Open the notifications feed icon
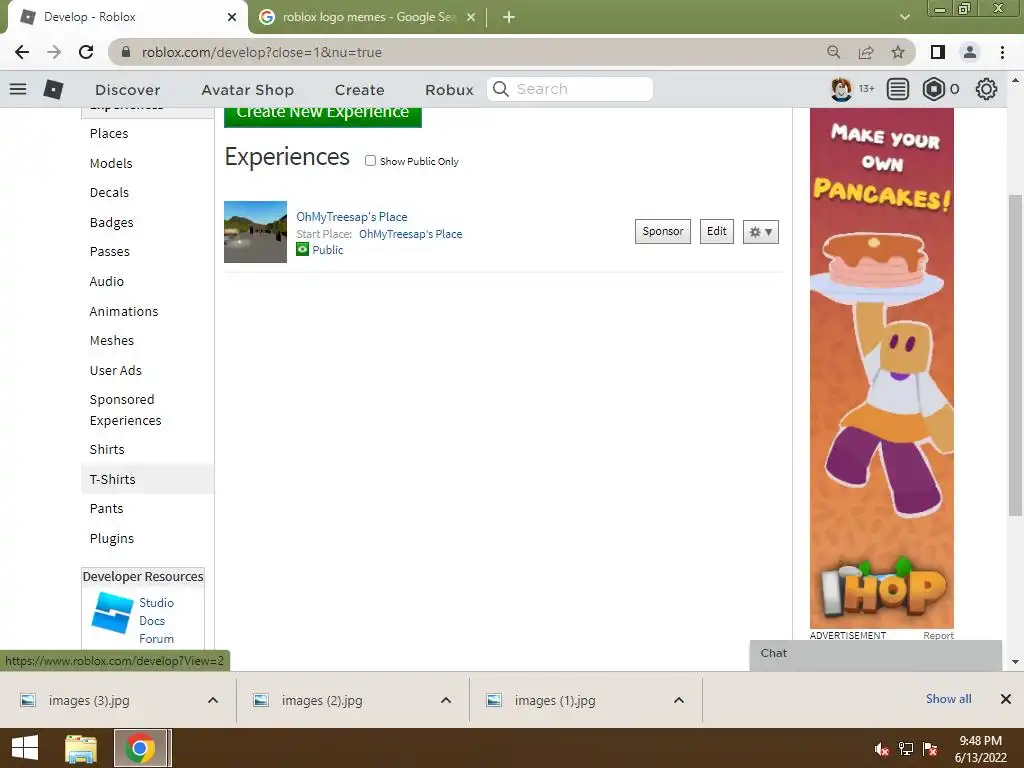Viewport: 1024px width, 768px height. point(898,89)
